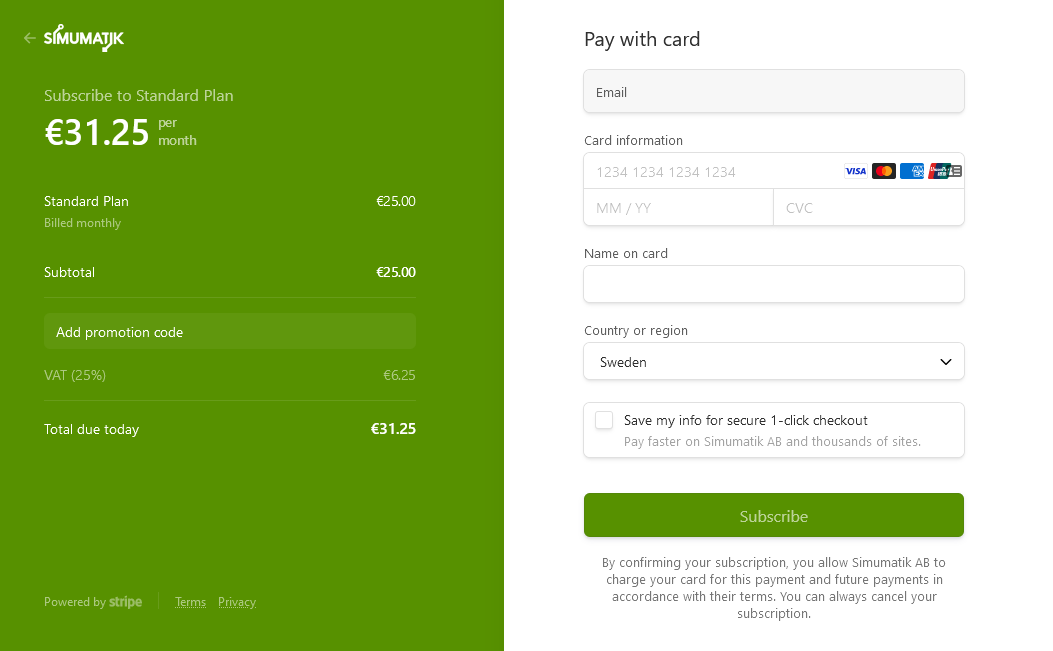Click the autofill contact card icon

pos(956,171)
